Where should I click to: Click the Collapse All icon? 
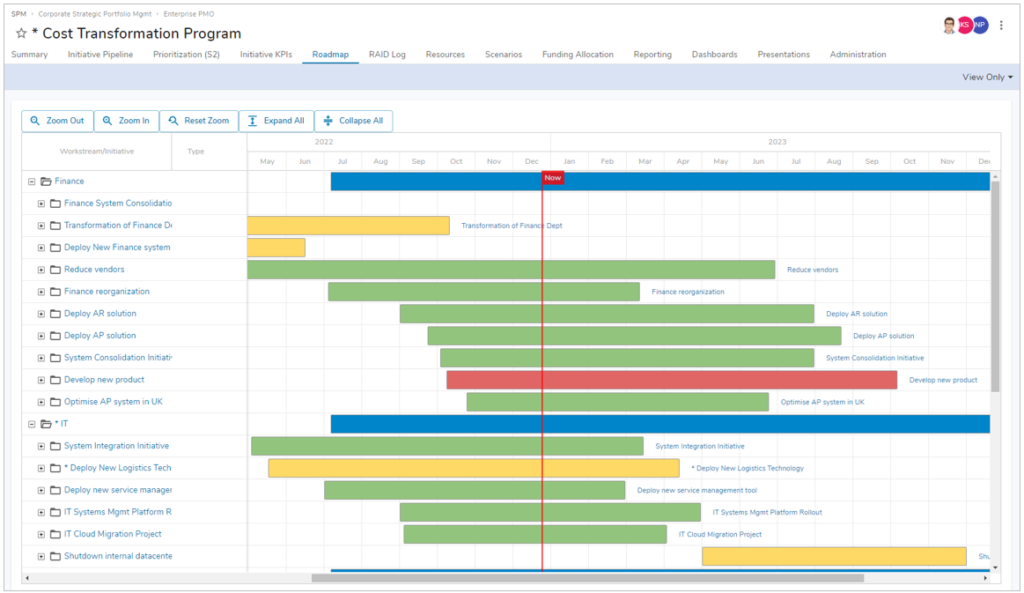(330, 120)
